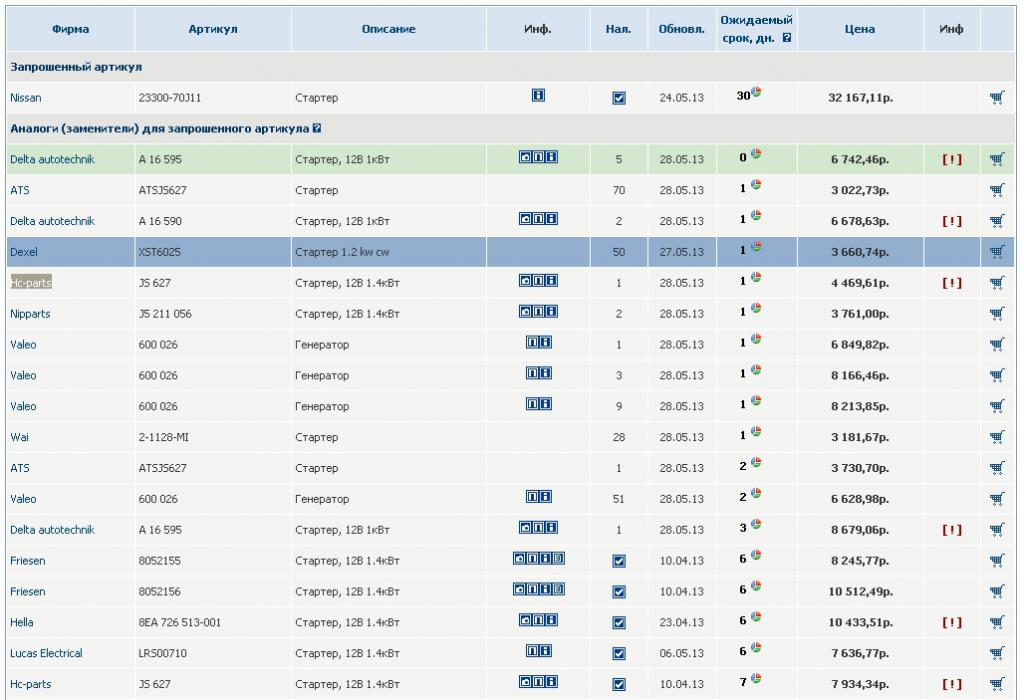The width and height of the screenshot is (1024, 700).
Task: Click description 'Стартер 1.2 kw cw'
Action: click(x=342, y=252)
